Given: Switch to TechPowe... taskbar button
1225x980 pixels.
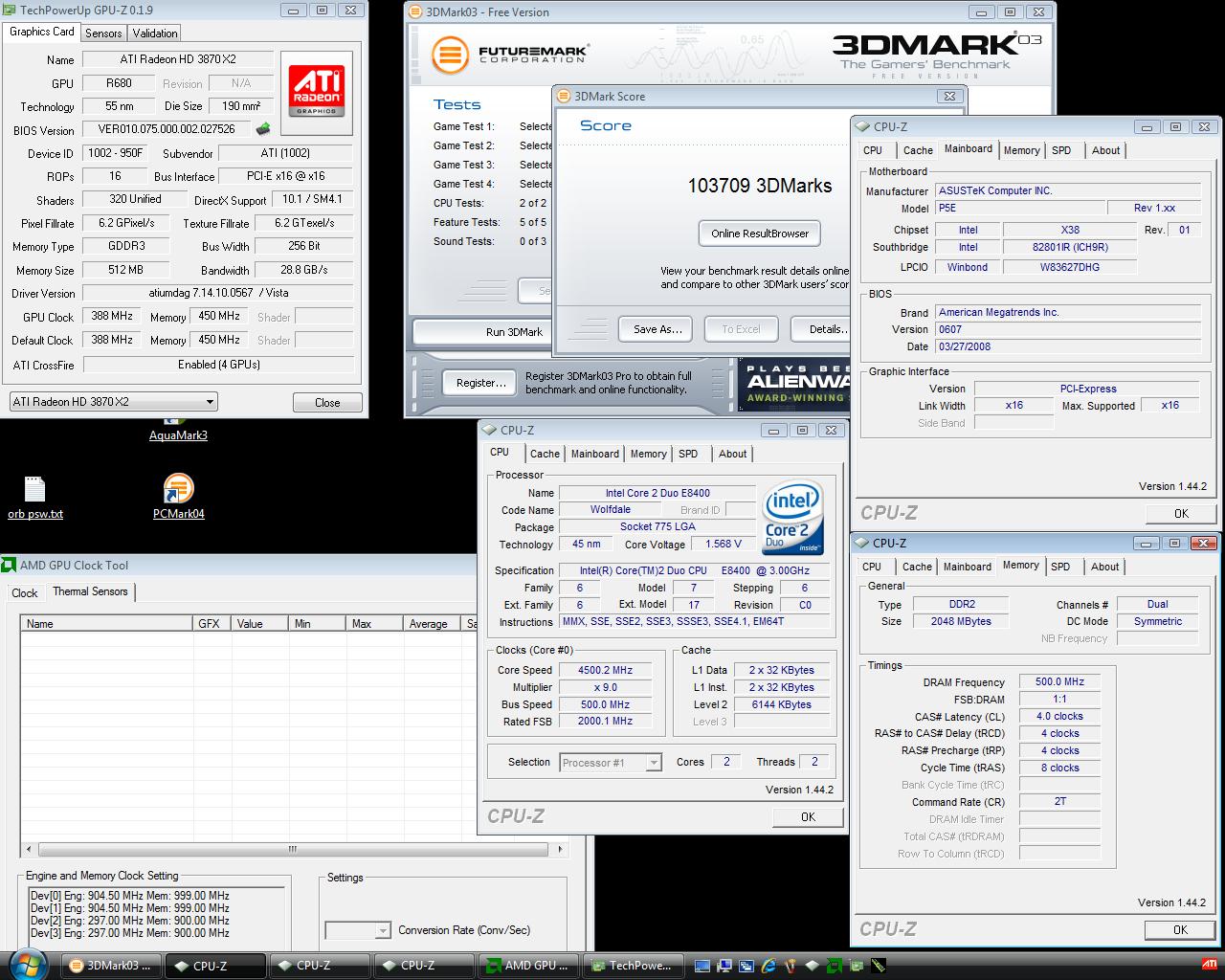Looking at the screenshot, I should [x=633, y=966].
